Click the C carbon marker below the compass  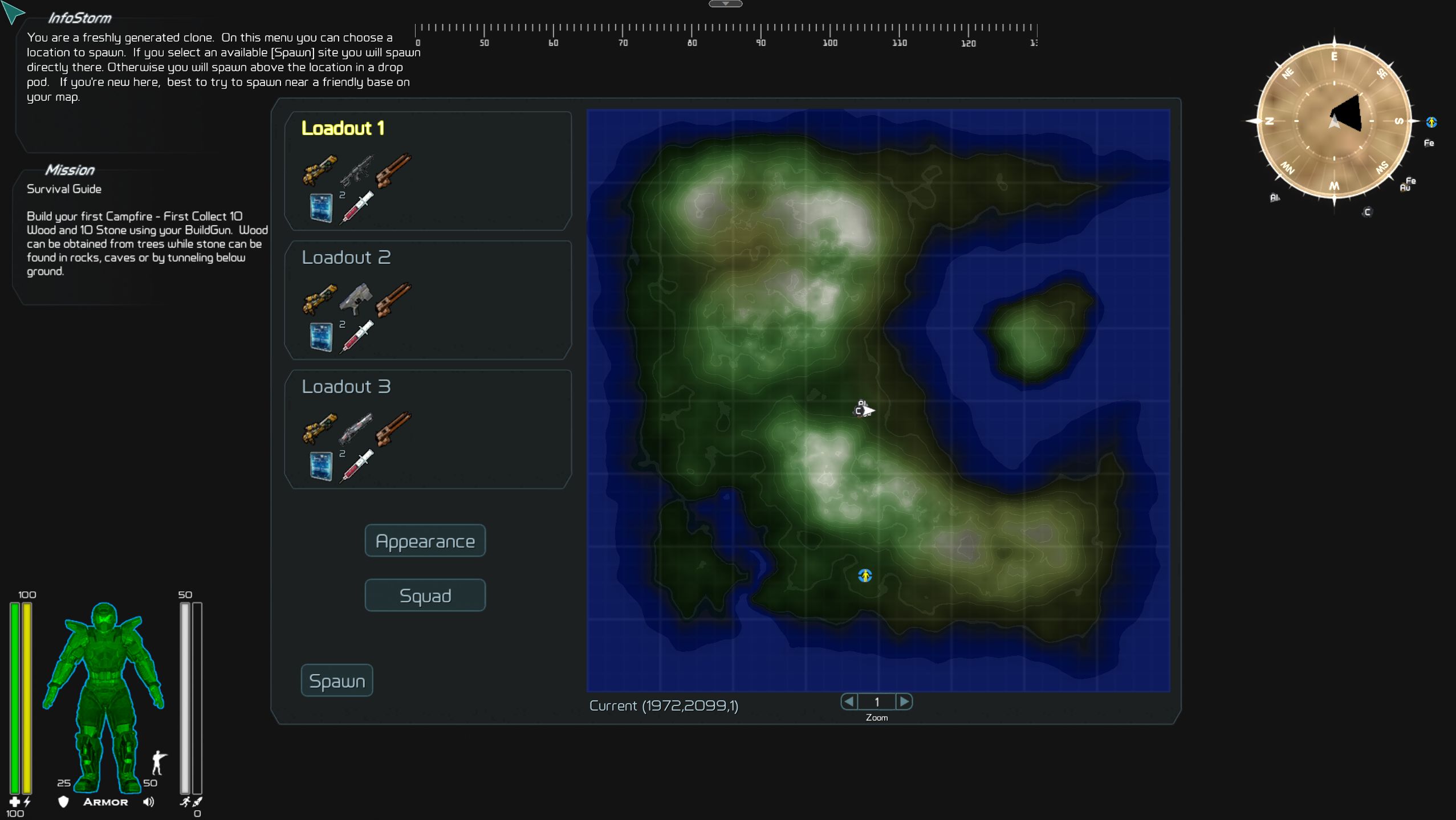point(1367,212)
